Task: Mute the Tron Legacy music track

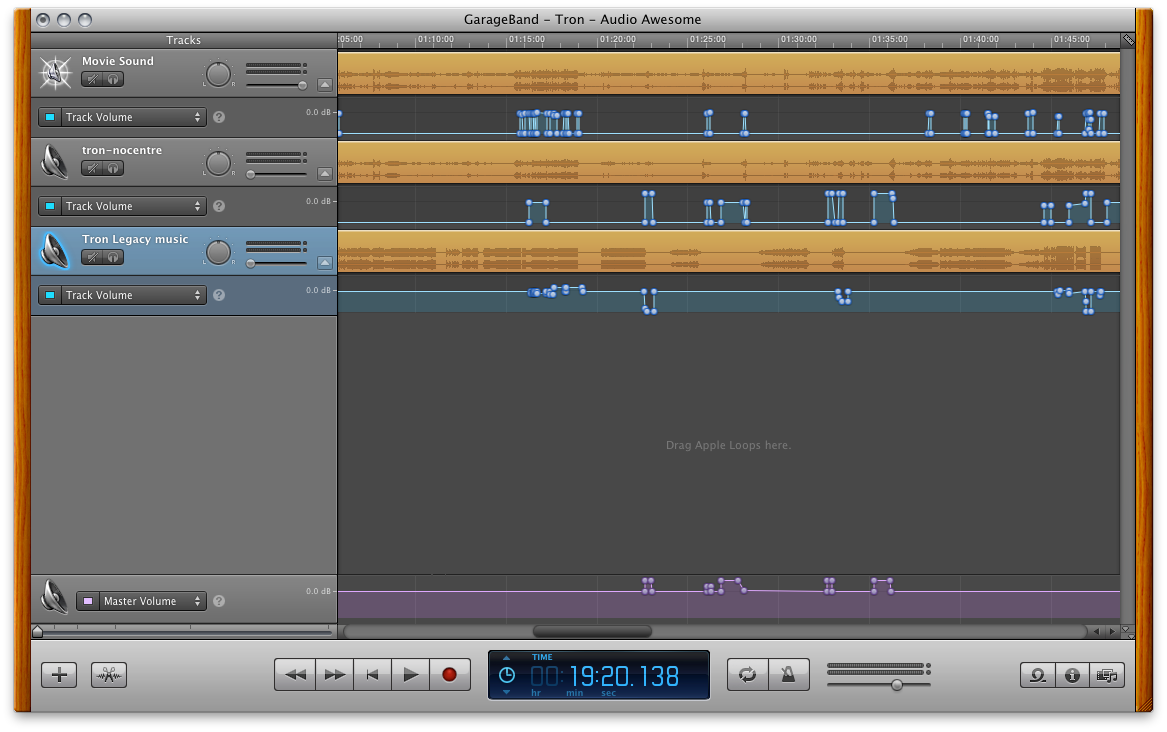Action: click(x=92, y=257)
